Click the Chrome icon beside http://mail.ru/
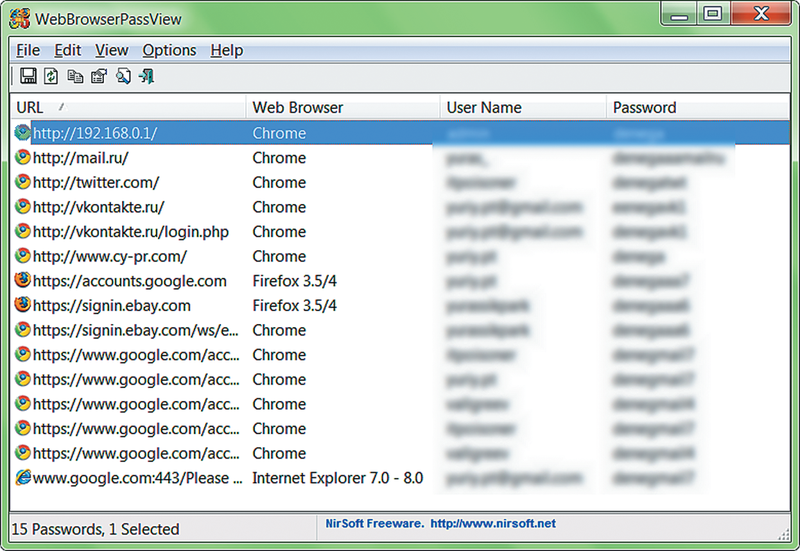Viewport: 800px width, 551px height. [22, 157]
